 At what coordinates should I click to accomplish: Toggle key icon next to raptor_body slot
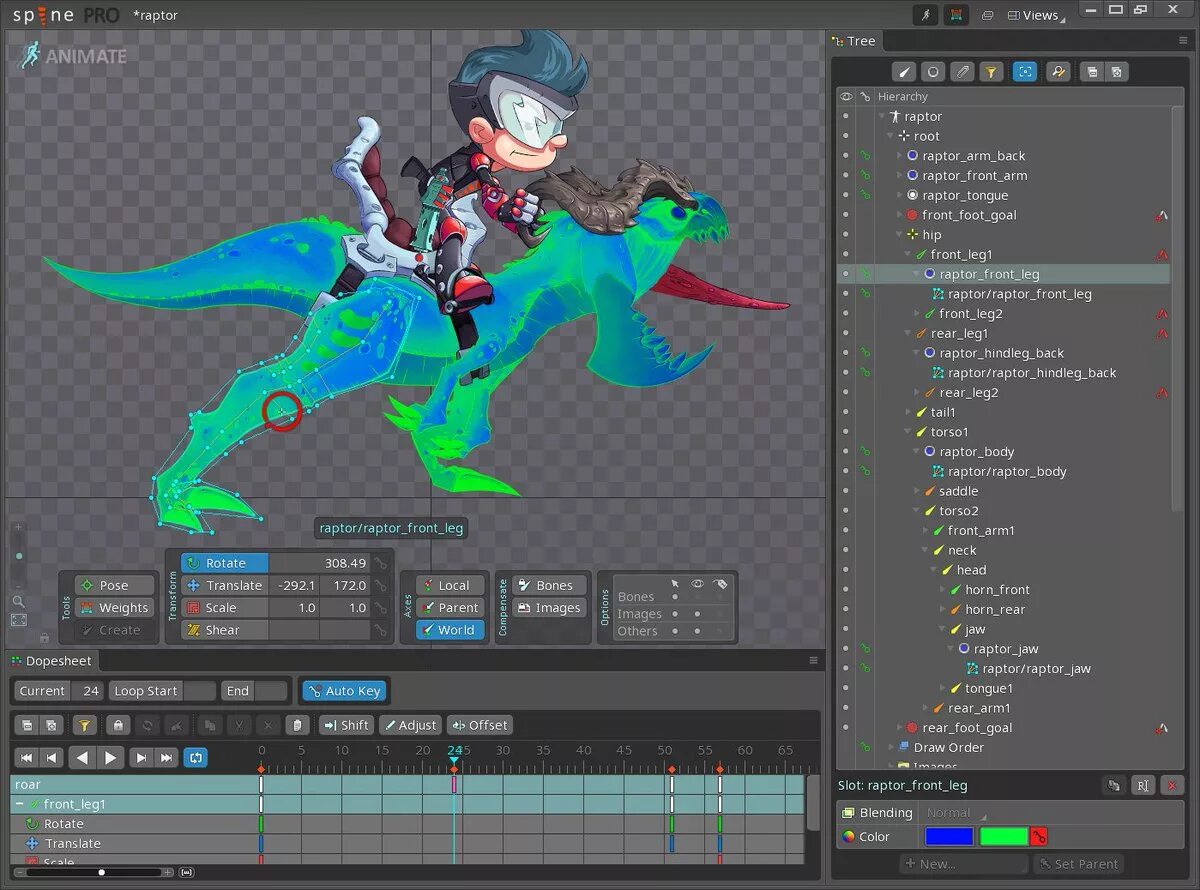866,452
